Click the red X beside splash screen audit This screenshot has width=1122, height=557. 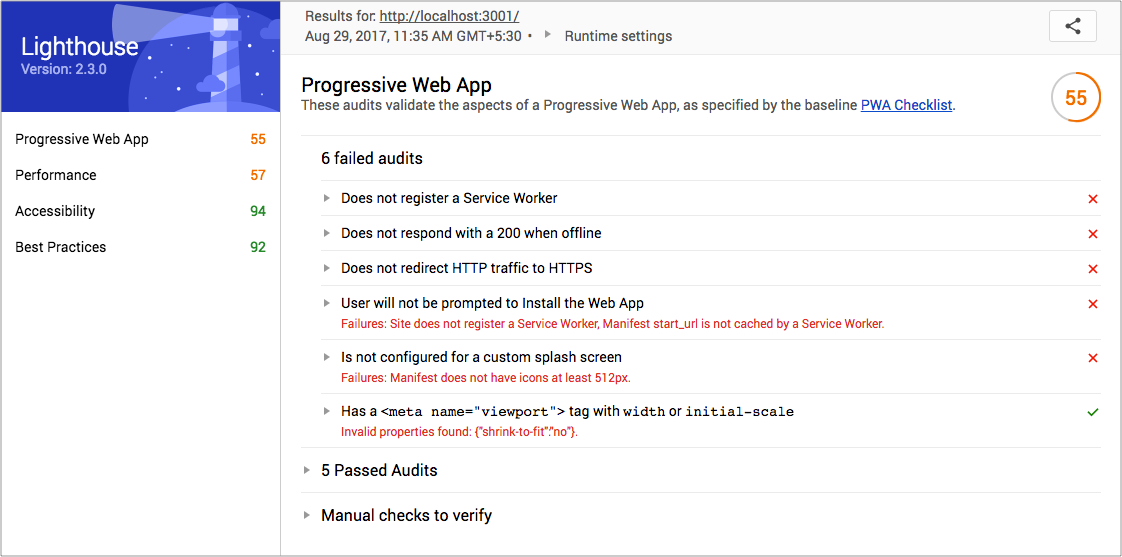pos(1093,358)
